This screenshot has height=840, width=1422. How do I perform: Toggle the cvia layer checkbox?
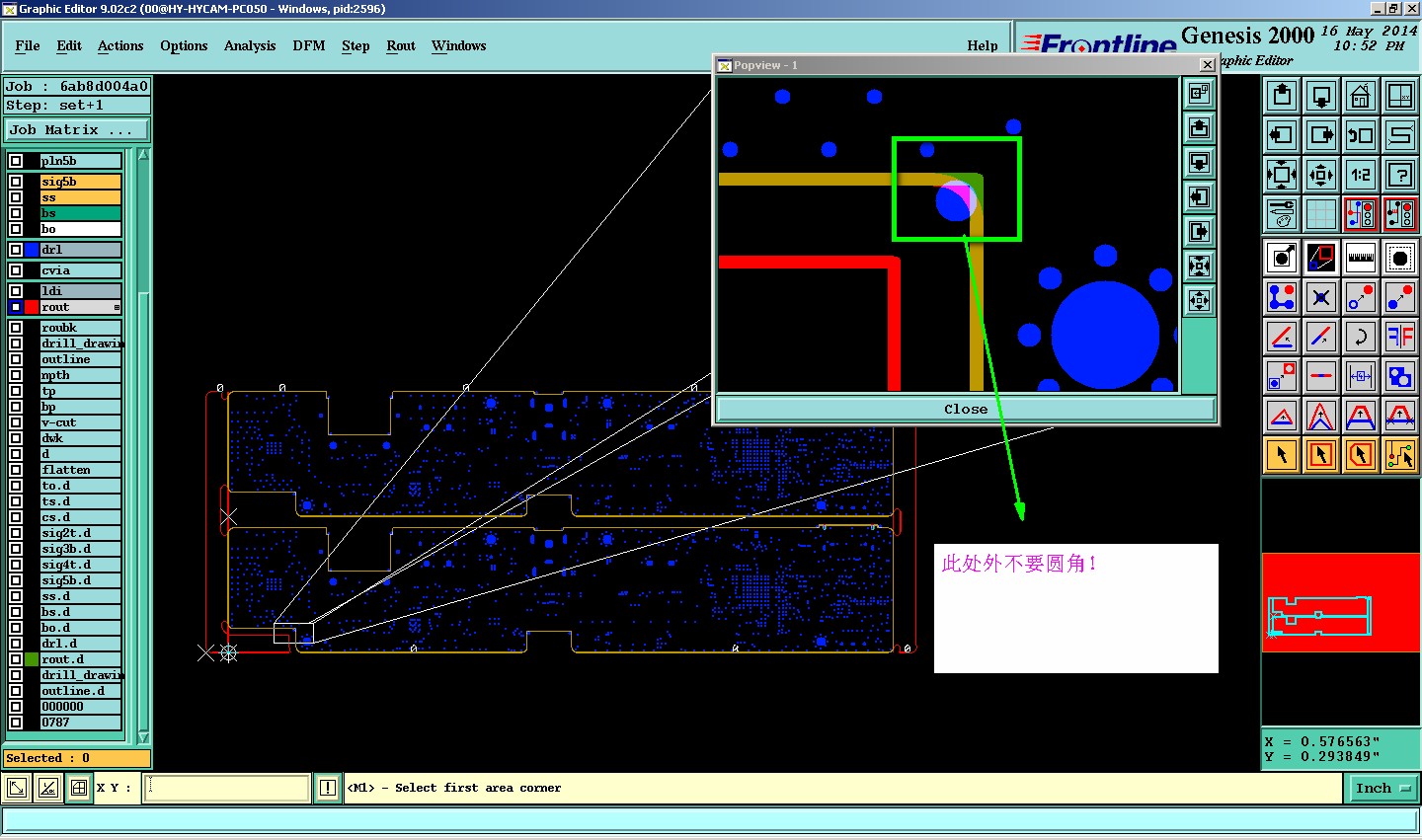click(16, 270)
